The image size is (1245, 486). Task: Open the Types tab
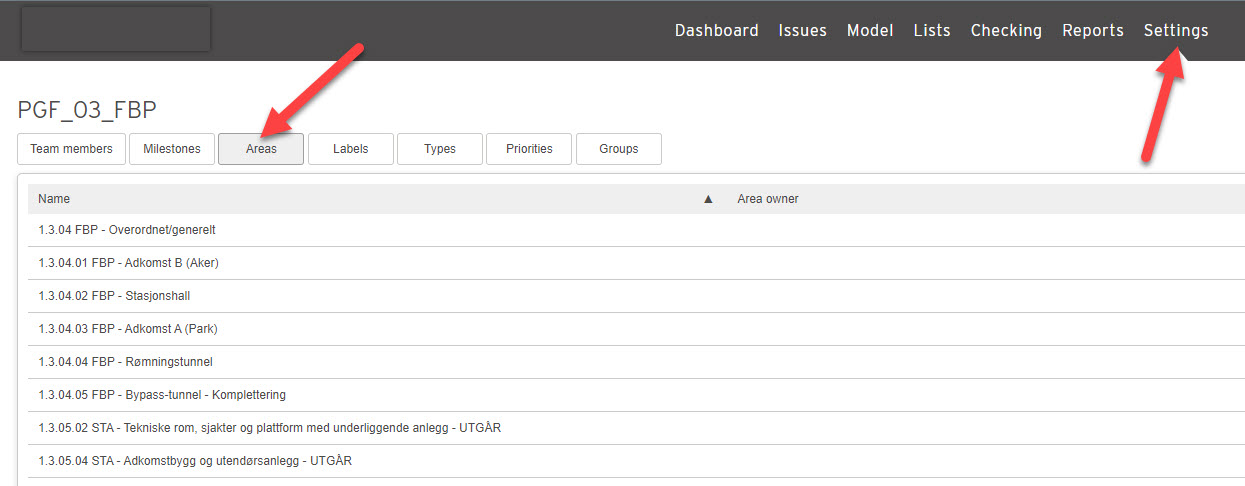click(x=440, y=149)
